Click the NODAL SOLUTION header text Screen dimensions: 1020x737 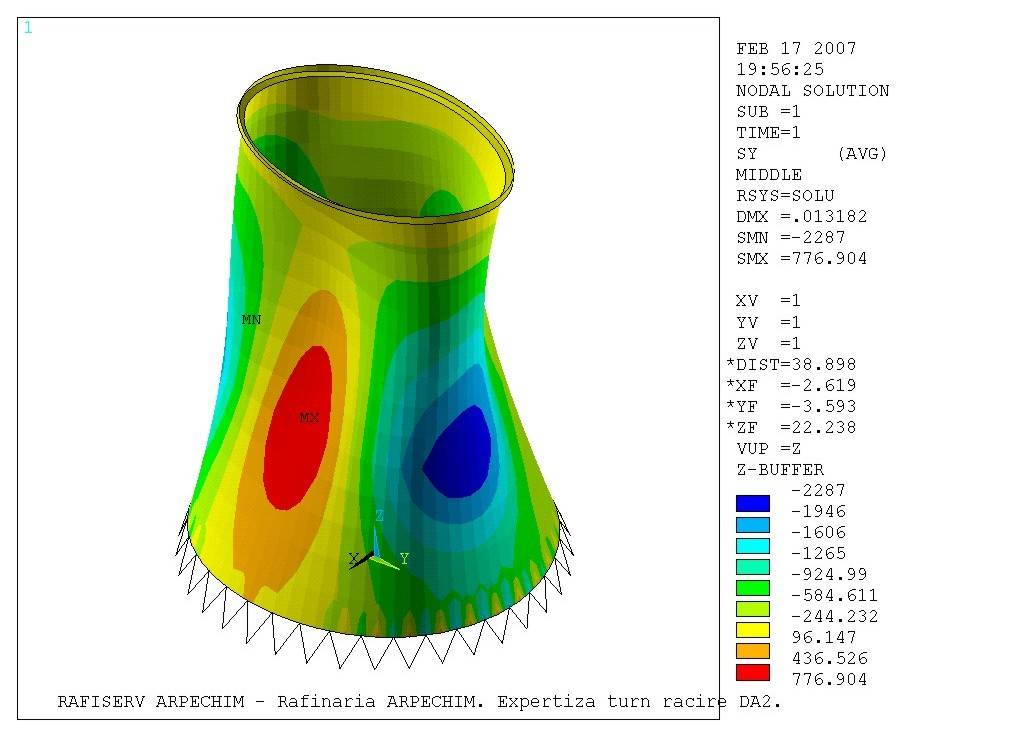812,91
